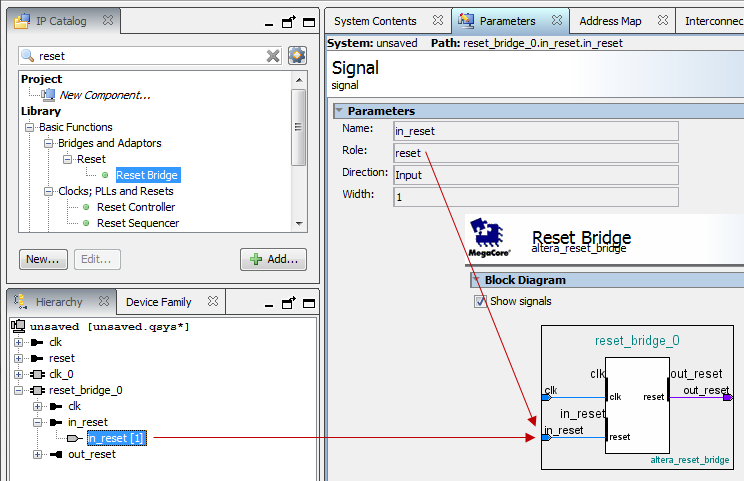
Task: Collapse Bridges and Adaptors node
Action: [x=48, y=143]
